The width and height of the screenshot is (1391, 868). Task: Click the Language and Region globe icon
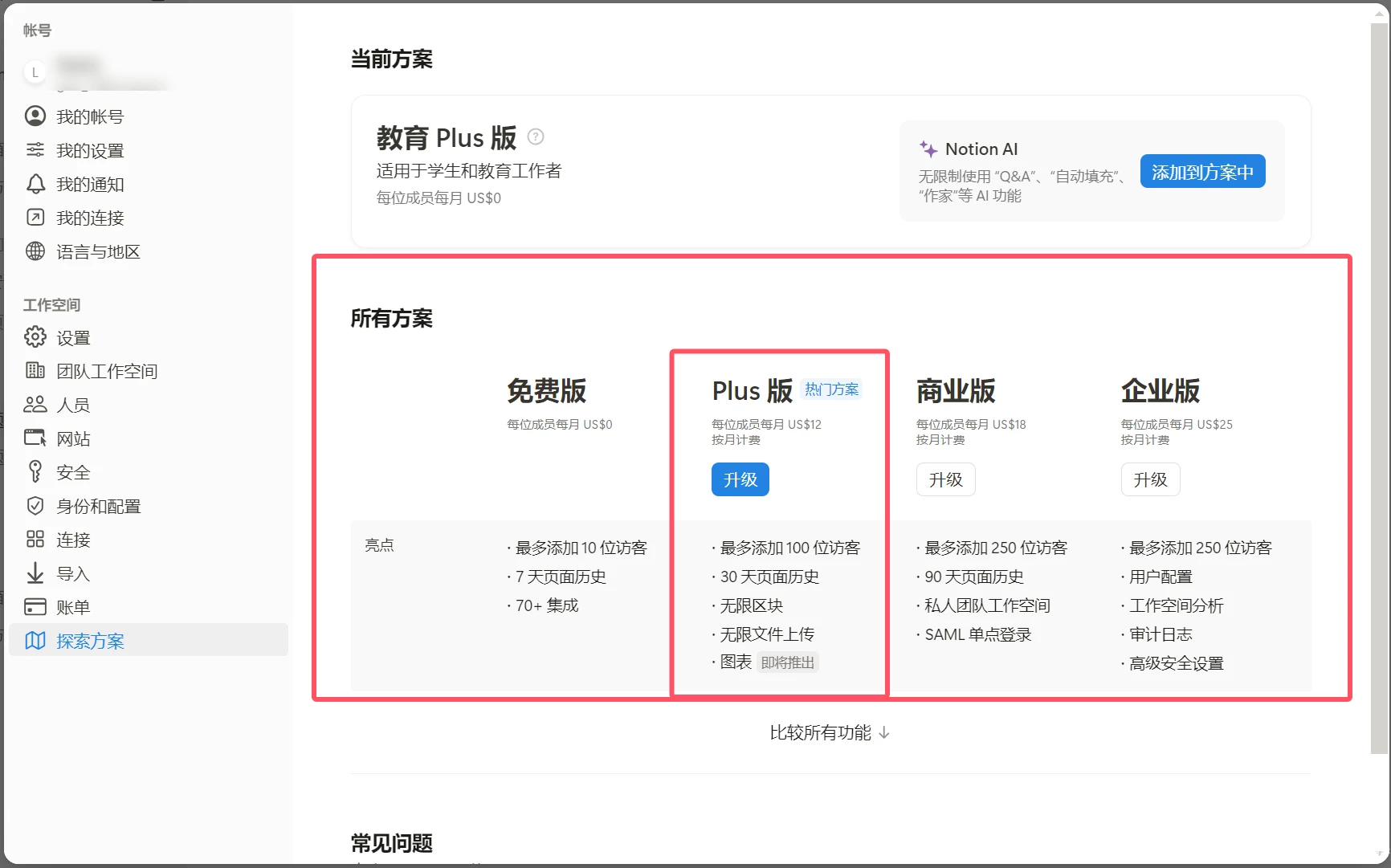(x=35, y=251)
